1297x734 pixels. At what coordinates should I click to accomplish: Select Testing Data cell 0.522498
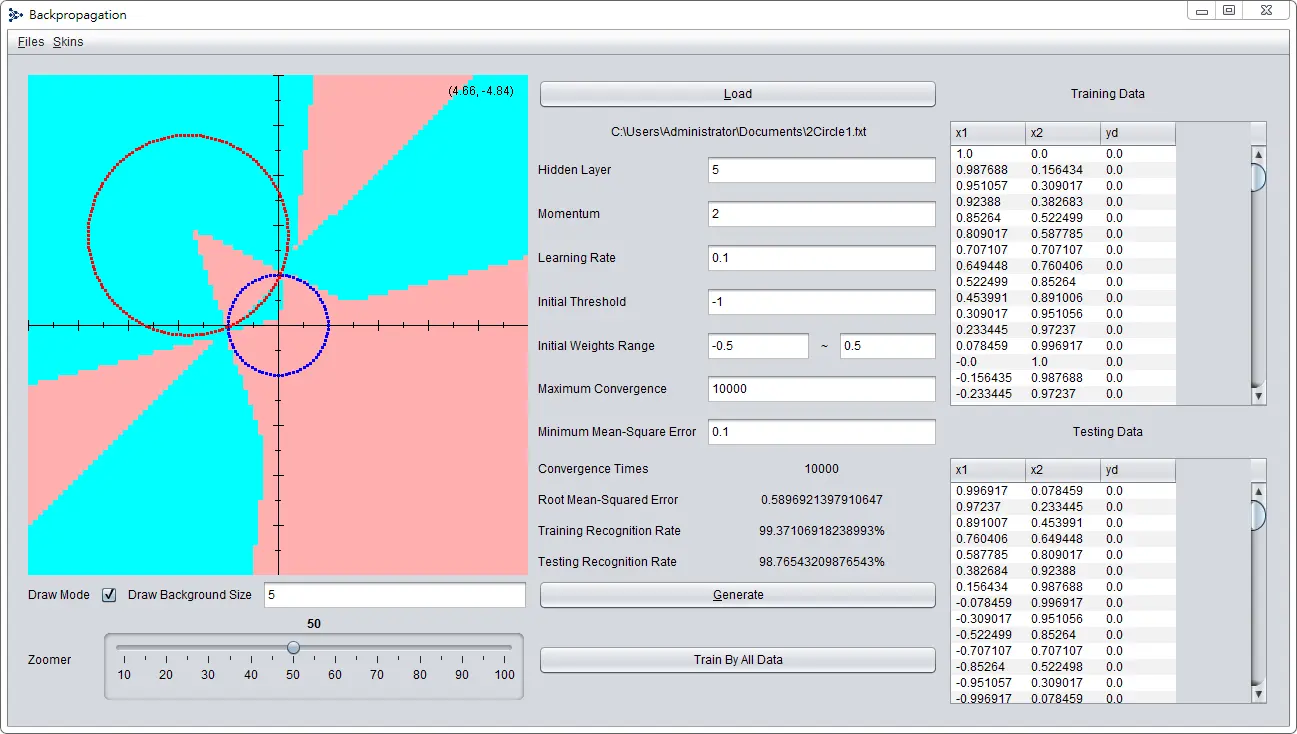point(1063,667)
